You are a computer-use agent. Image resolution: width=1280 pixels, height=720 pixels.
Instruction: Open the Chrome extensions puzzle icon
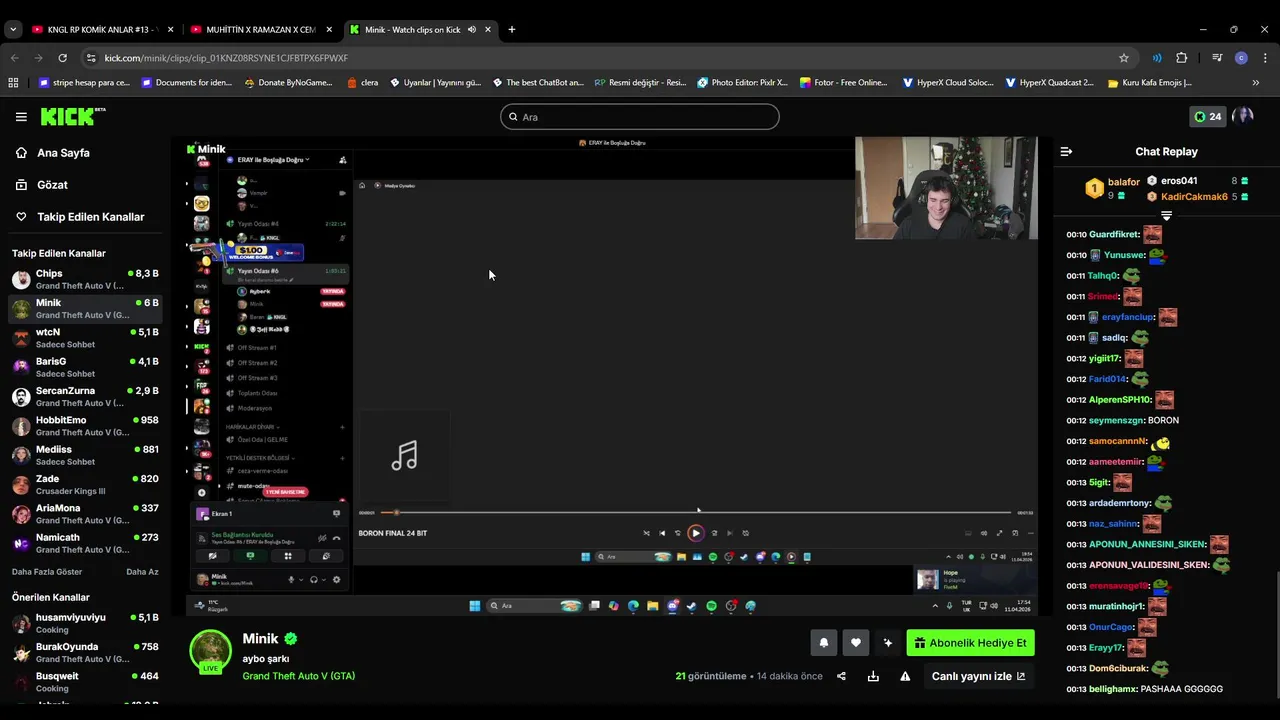[x=1181, y=58]
